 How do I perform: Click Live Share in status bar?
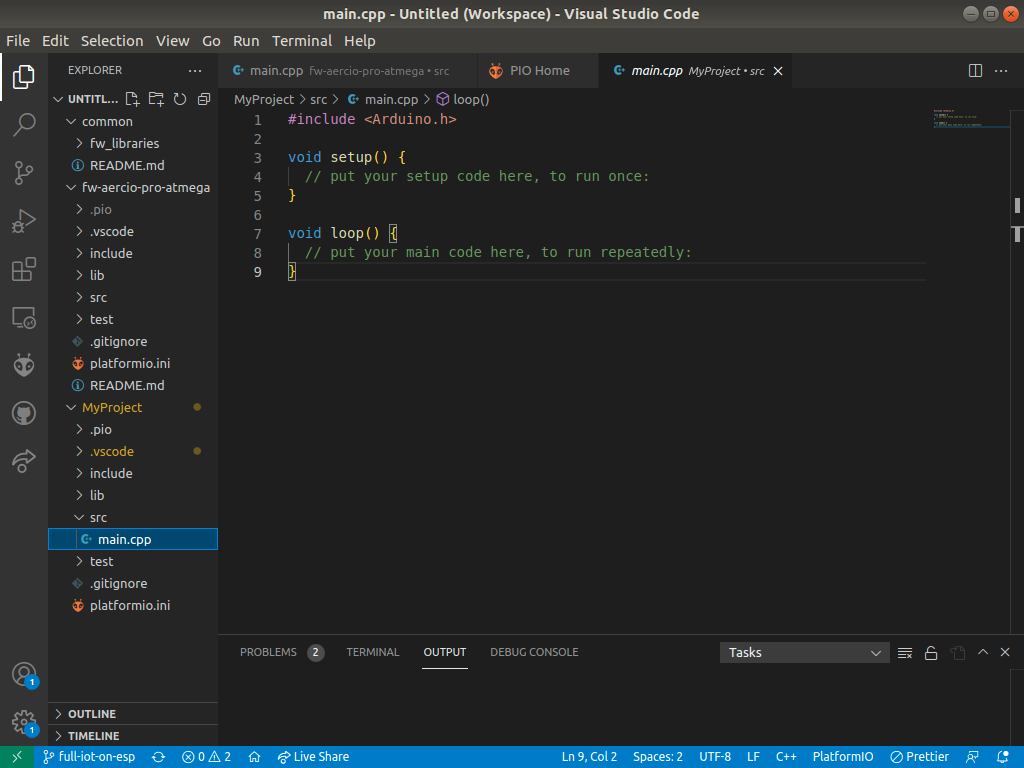click(313, 757)
